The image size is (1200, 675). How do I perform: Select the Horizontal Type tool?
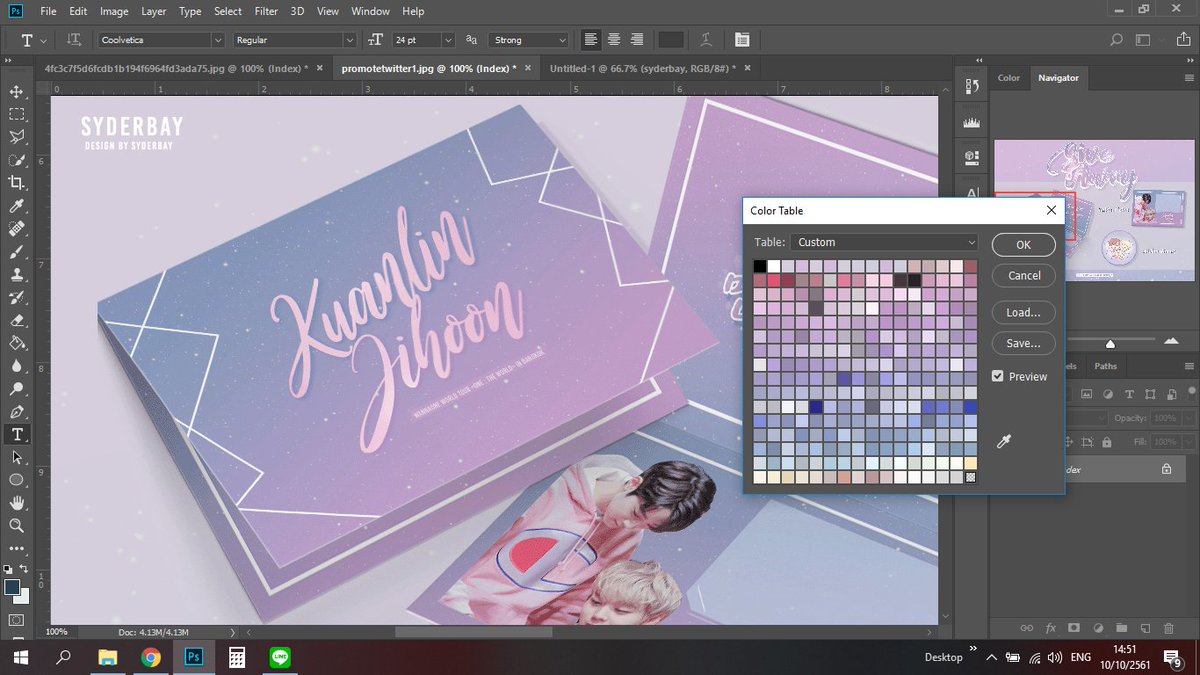pos(16,435)
